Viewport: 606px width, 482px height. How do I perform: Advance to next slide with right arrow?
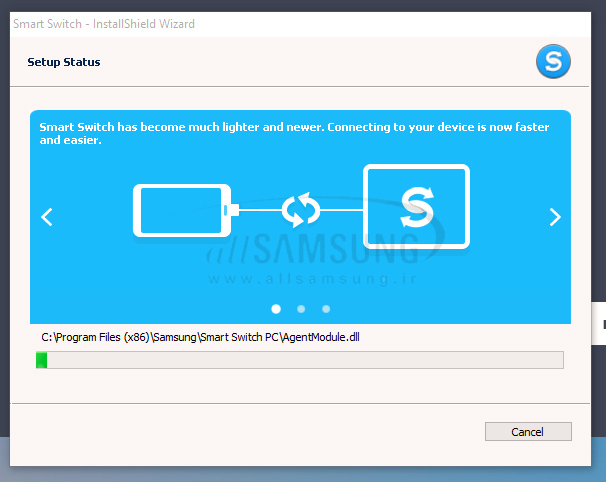[555, 217]
